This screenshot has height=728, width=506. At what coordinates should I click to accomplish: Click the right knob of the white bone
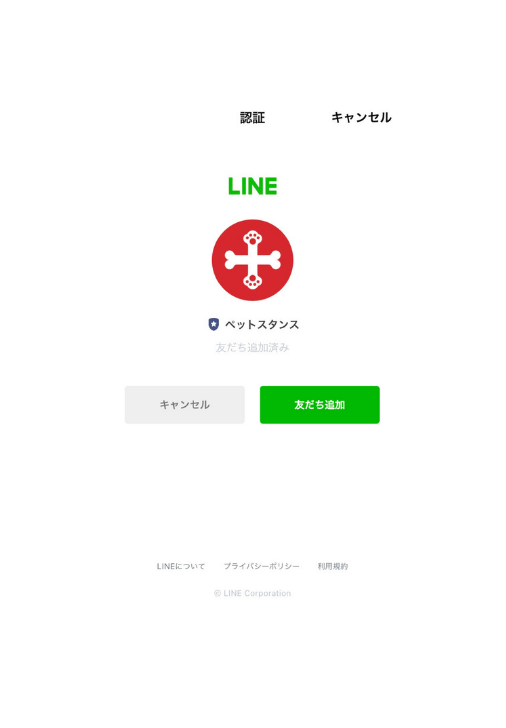(x=275, y=260)
